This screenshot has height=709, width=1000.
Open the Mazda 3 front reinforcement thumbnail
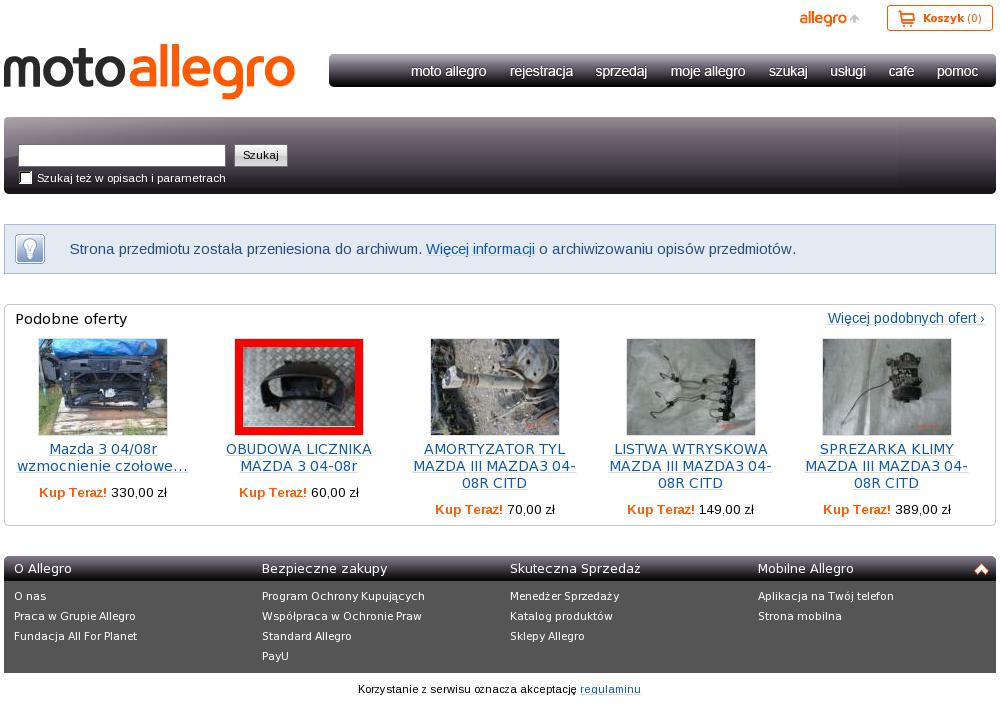pos(103,387)
